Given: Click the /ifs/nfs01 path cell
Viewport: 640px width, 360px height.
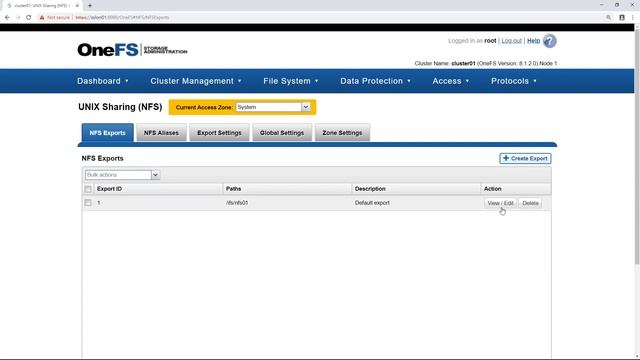Looking at the screenshot, I should [237, 203].
